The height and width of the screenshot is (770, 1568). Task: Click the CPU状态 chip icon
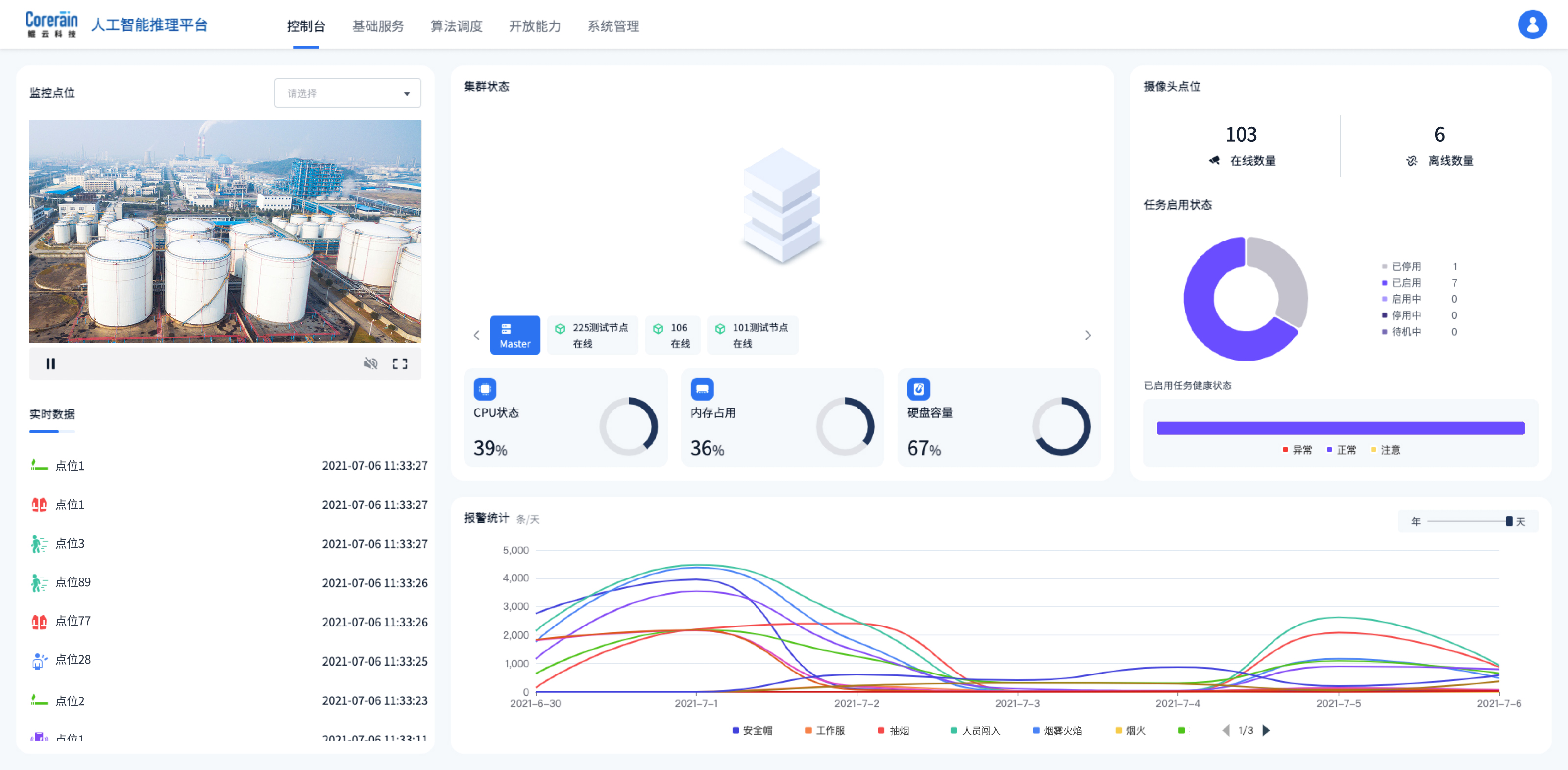(x=485, y=388)
